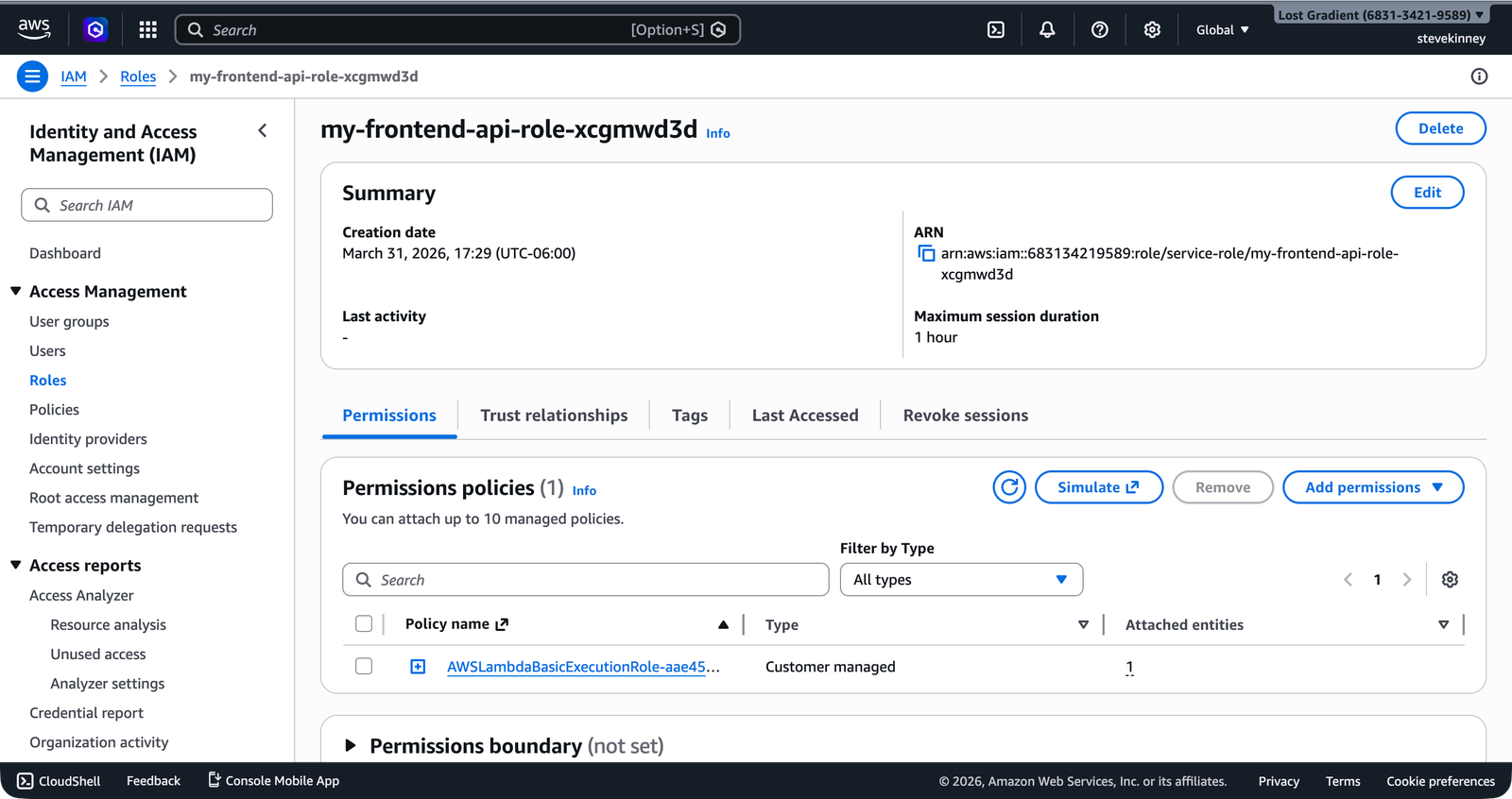
Task: Sort the Attached entities column arrow
Action: pyautogui.click(x=1443, y=624)
